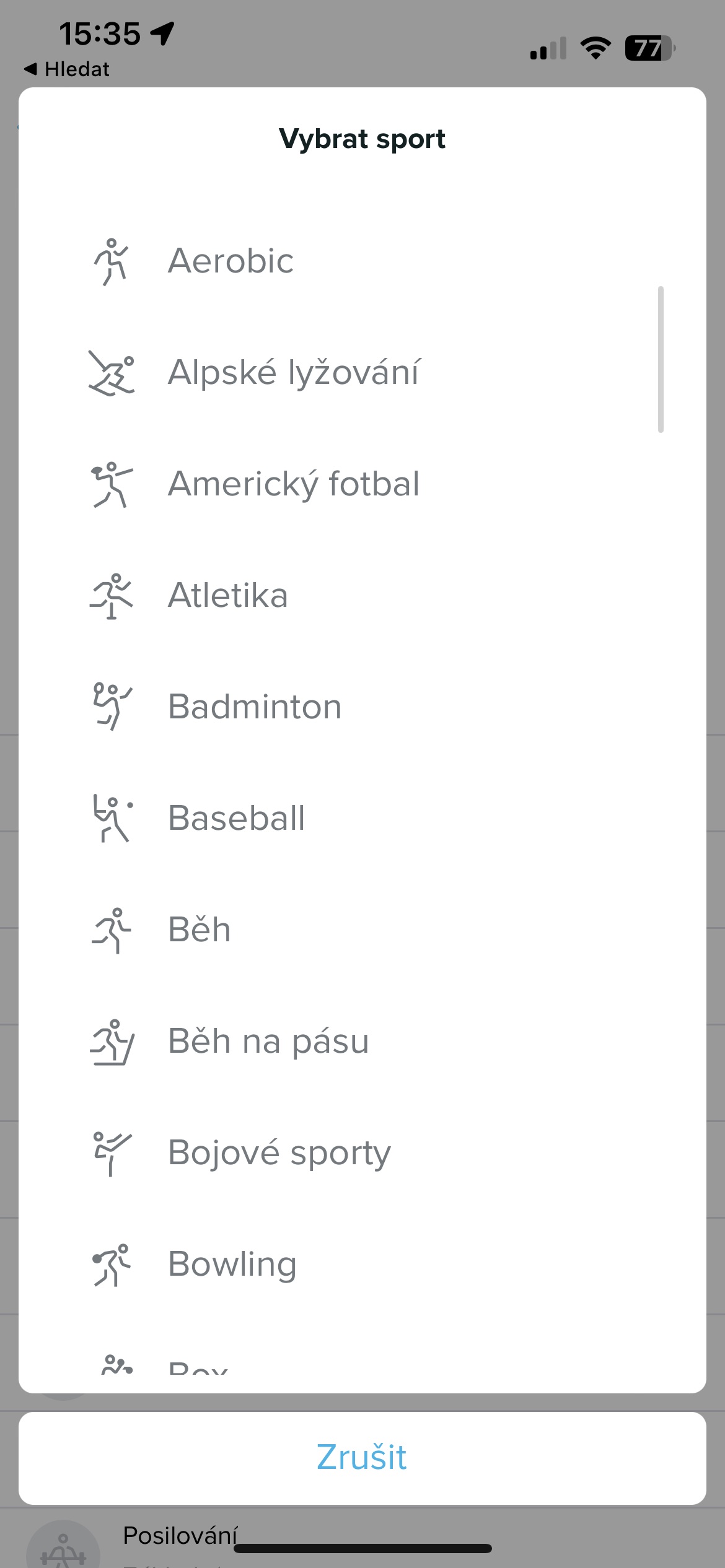The height and width of the screenshot is (1568, 725).
Task: Tap the treadmill running icon
Action: pyautogui.click(x=112, y=1042)
